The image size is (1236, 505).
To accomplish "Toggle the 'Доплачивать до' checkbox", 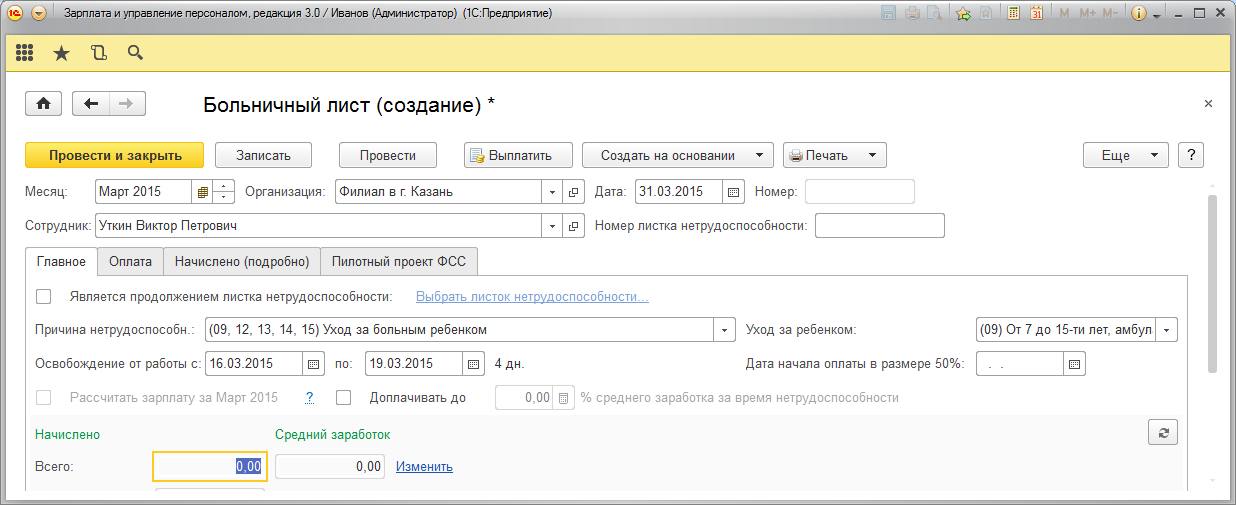I will point(344,398).
